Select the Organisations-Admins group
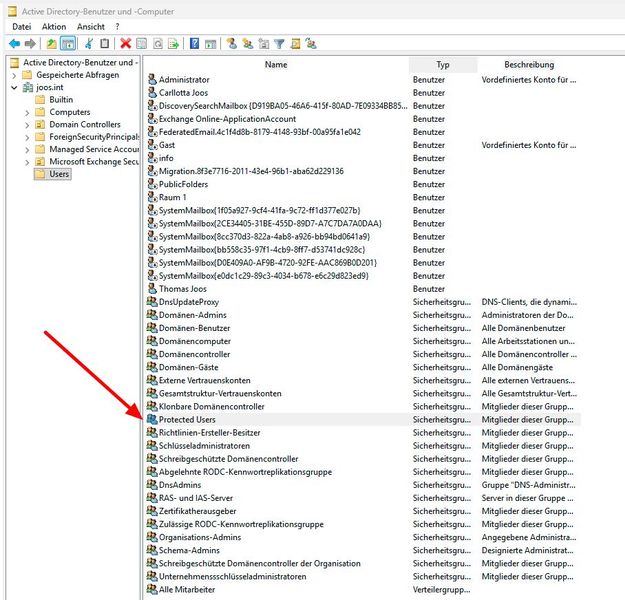Image resolution: width=625 pixels, height=600 pixels. point(200,537)
